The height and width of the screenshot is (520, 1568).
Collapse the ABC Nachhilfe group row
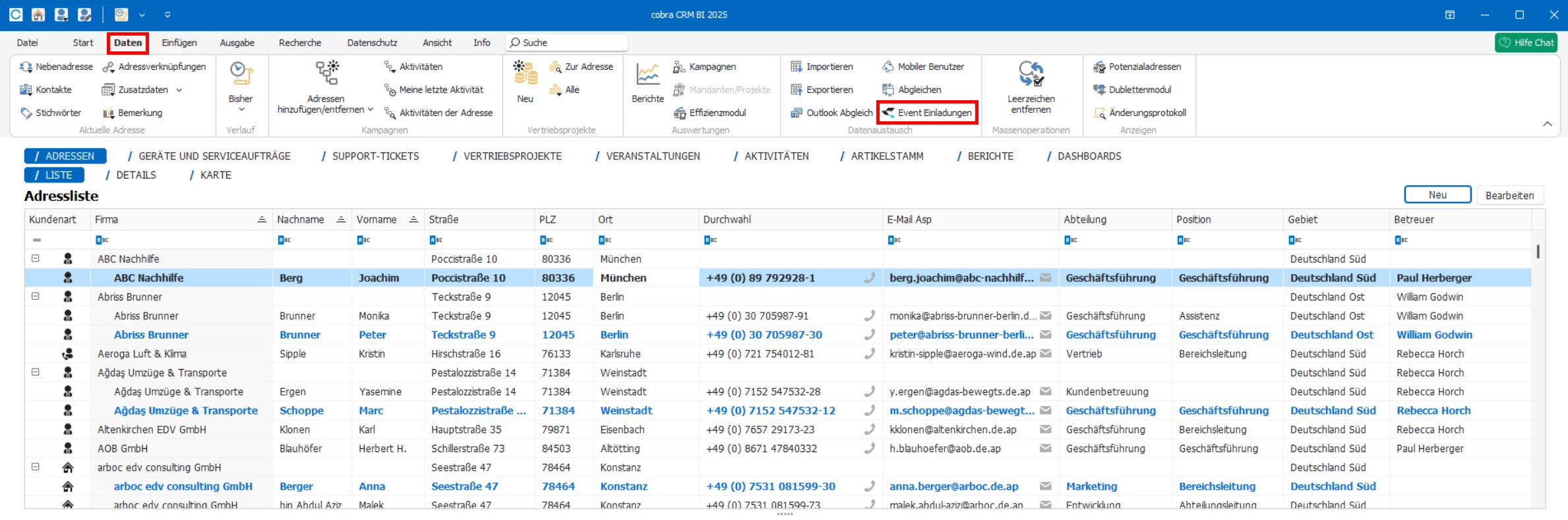36,259
